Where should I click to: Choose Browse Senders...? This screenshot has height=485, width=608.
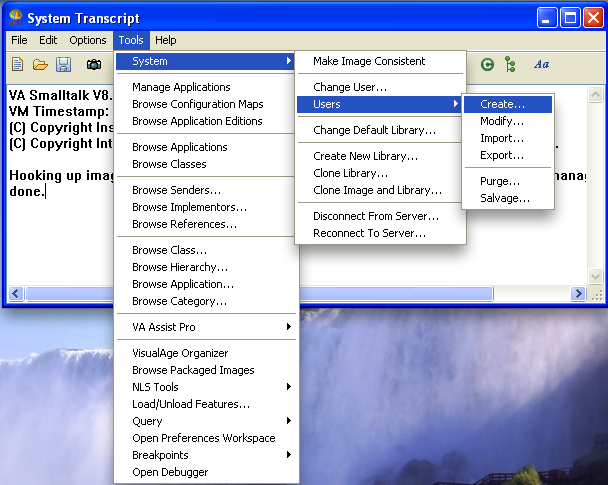pyautogui.click(x=206, y=190)
